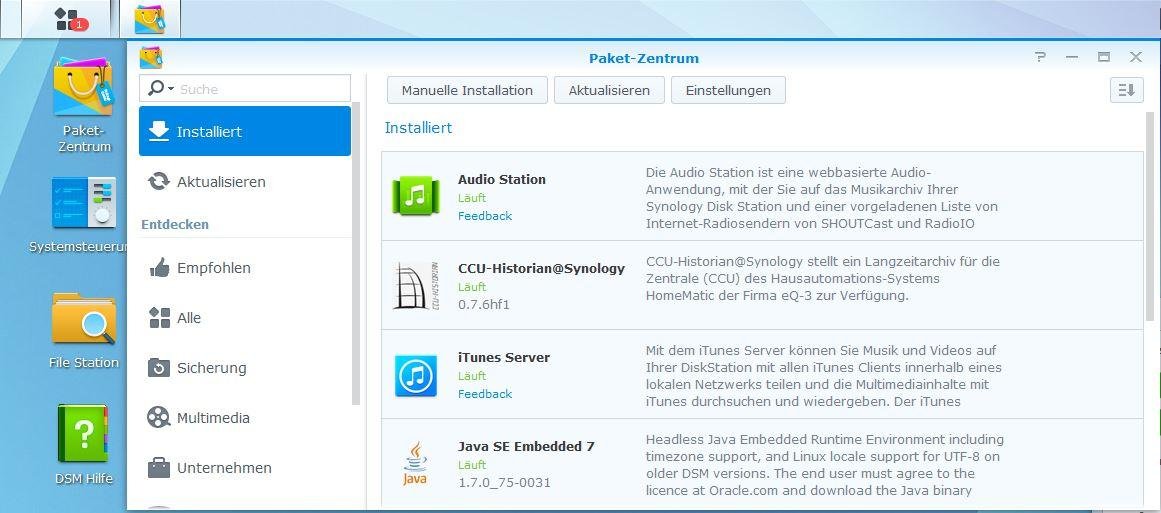Click Läuft status under Audio Station
Image resolution: width=1161 pixels, height=513 pixels.
[472, 198]
